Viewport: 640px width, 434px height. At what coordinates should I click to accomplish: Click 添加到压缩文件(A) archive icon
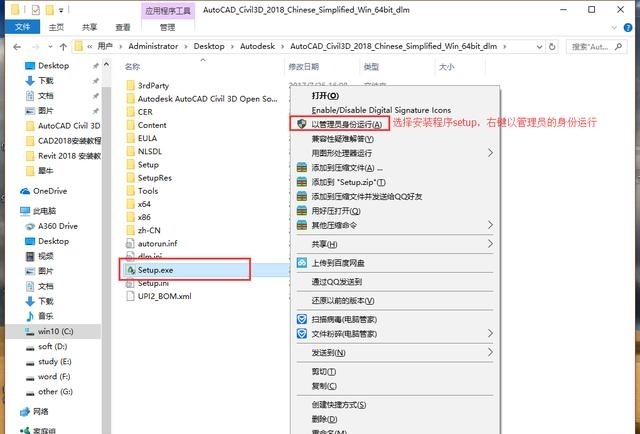(x=302, y=167)
